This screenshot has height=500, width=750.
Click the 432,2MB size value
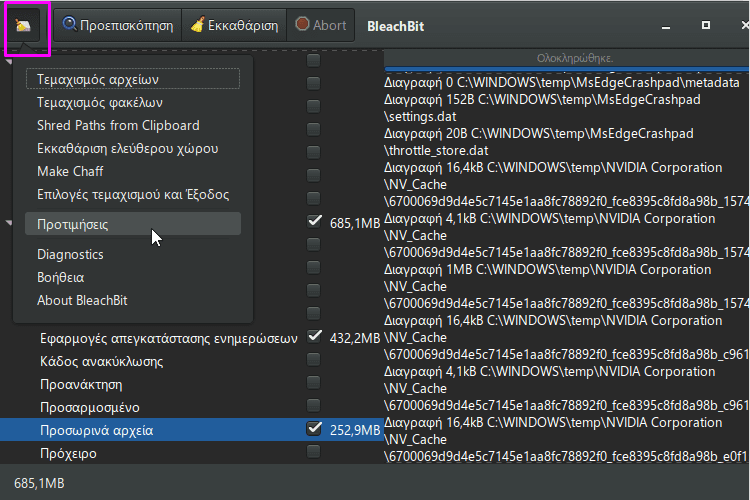(x=354, y=339)
